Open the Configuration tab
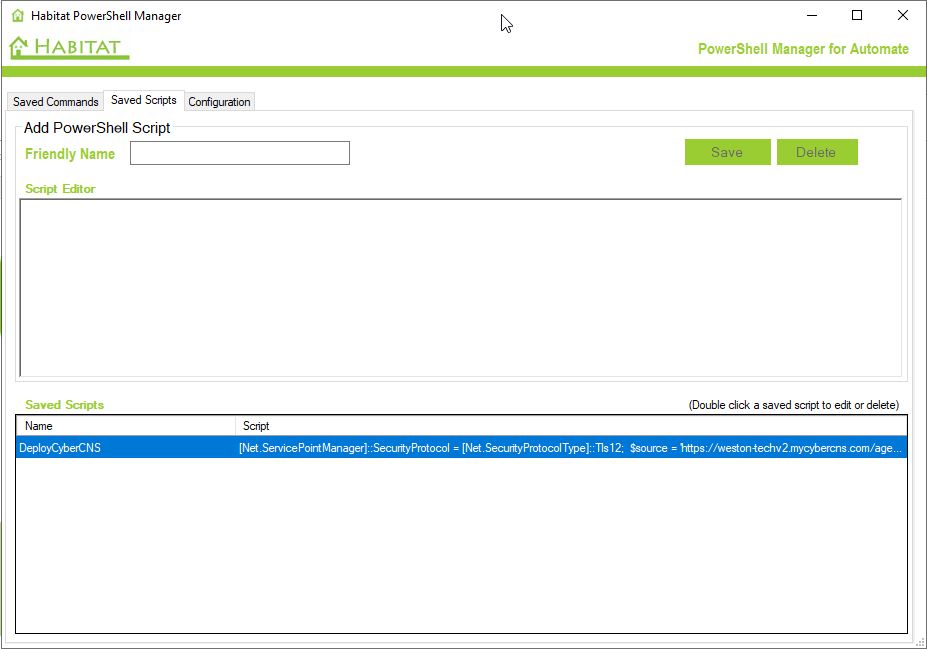The height and width of the screenshot is (649, 927). pyautogui.click(x=219, y=101)
